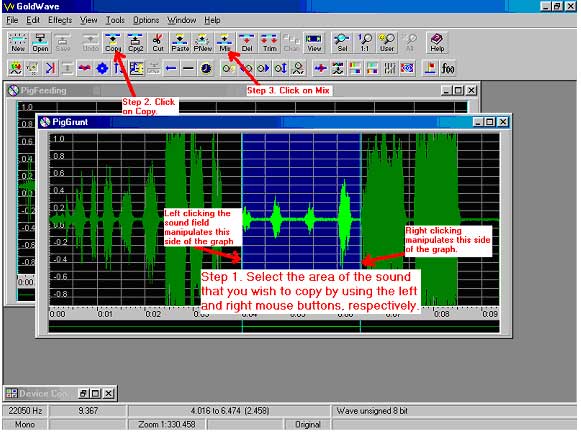Click the Cpy2 toolbar button
581x434 pixels.
click(136, 43)
